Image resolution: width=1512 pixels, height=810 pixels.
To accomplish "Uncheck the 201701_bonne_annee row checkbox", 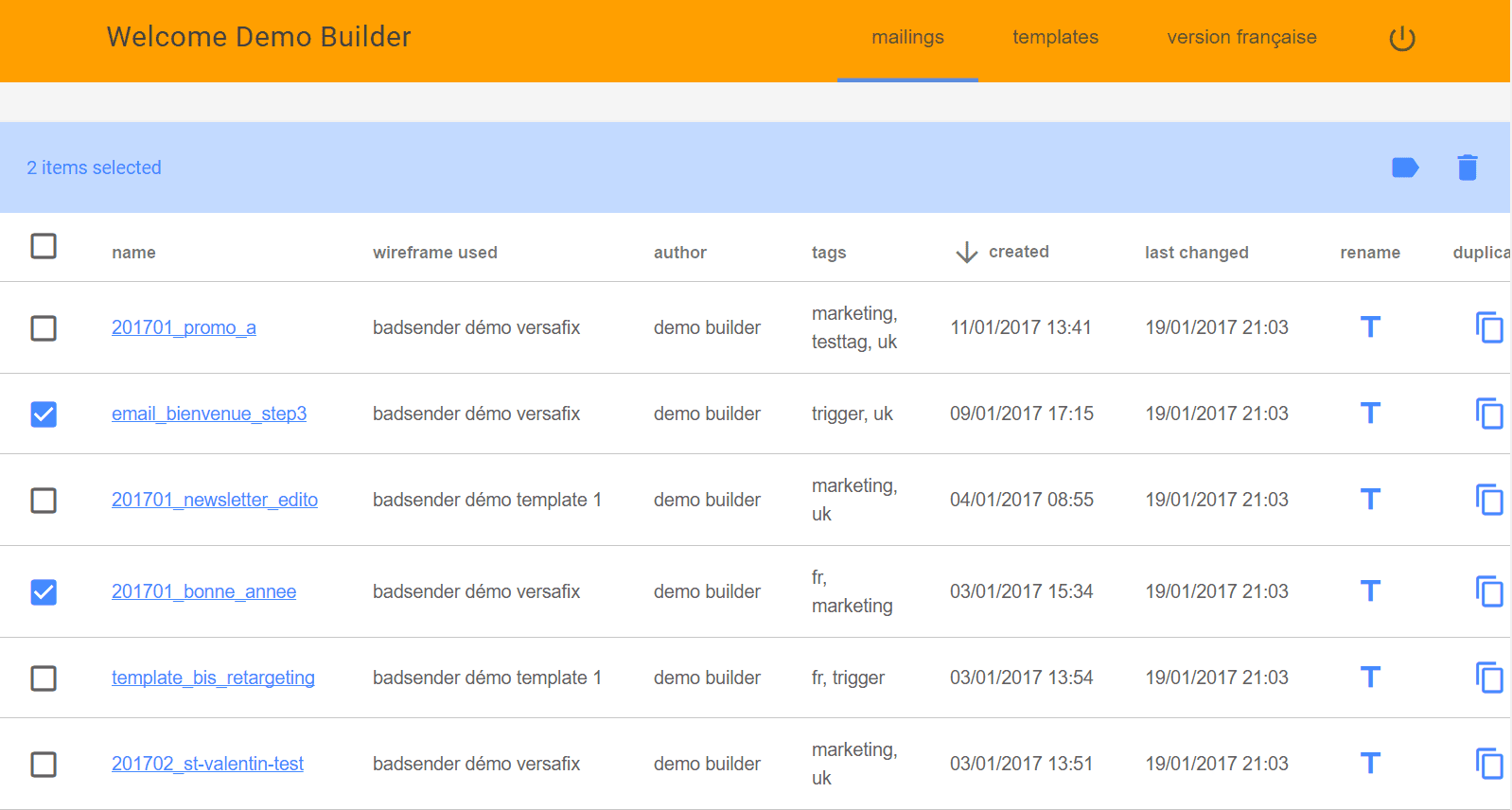I will 44,592.
